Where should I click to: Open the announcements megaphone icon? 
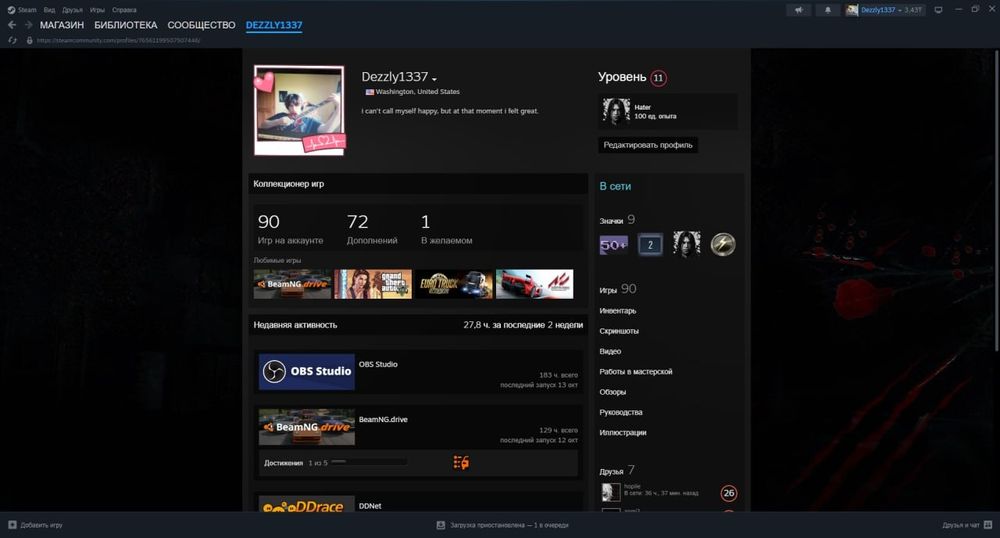[798, 10]
